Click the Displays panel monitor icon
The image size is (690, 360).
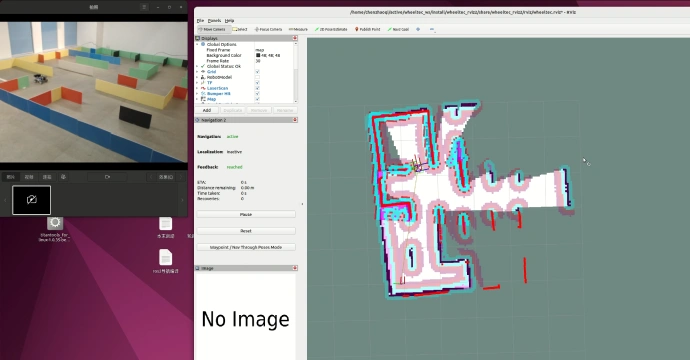[198, 38]
